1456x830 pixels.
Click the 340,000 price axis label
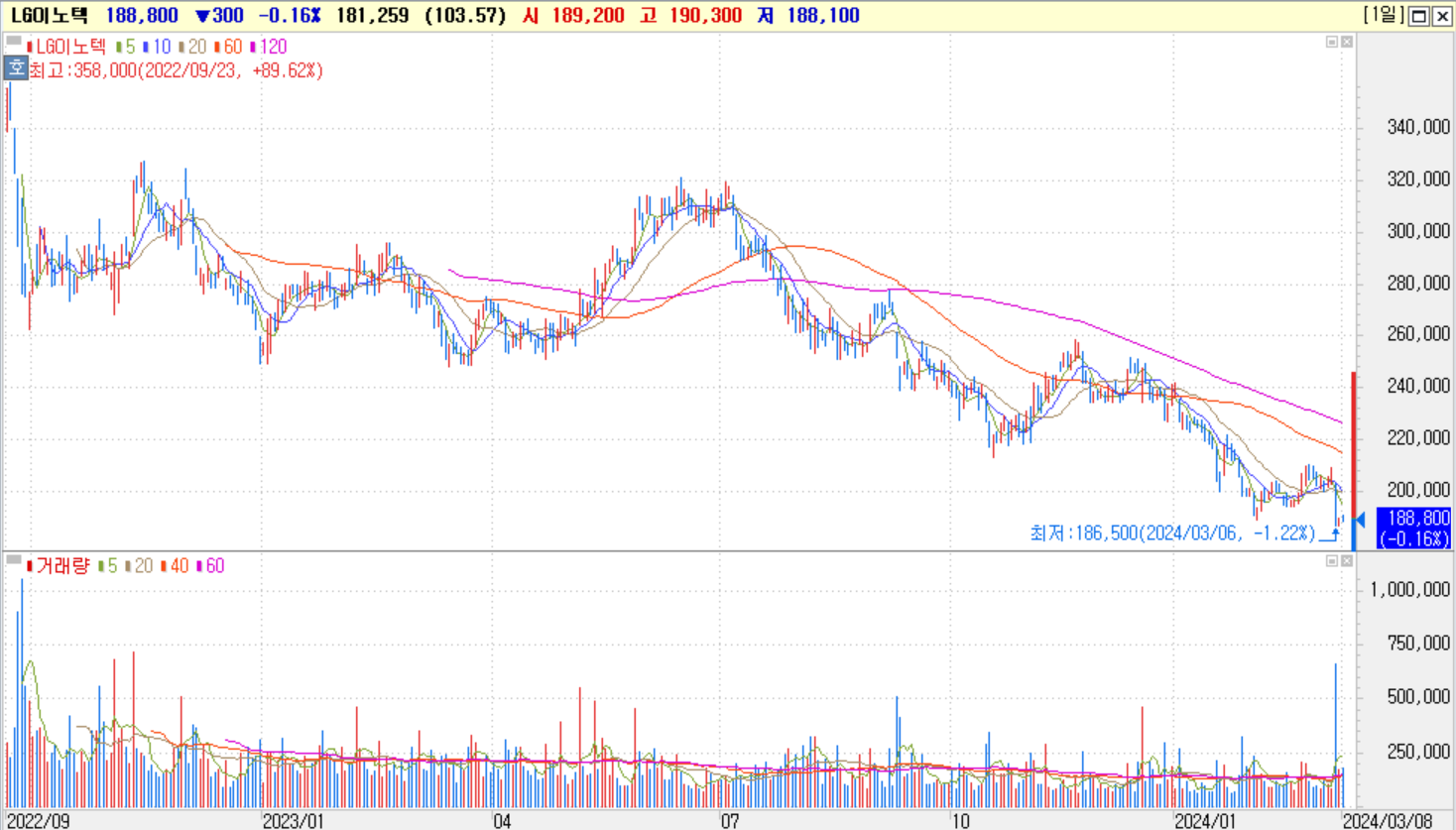(x=1418, y=127)
